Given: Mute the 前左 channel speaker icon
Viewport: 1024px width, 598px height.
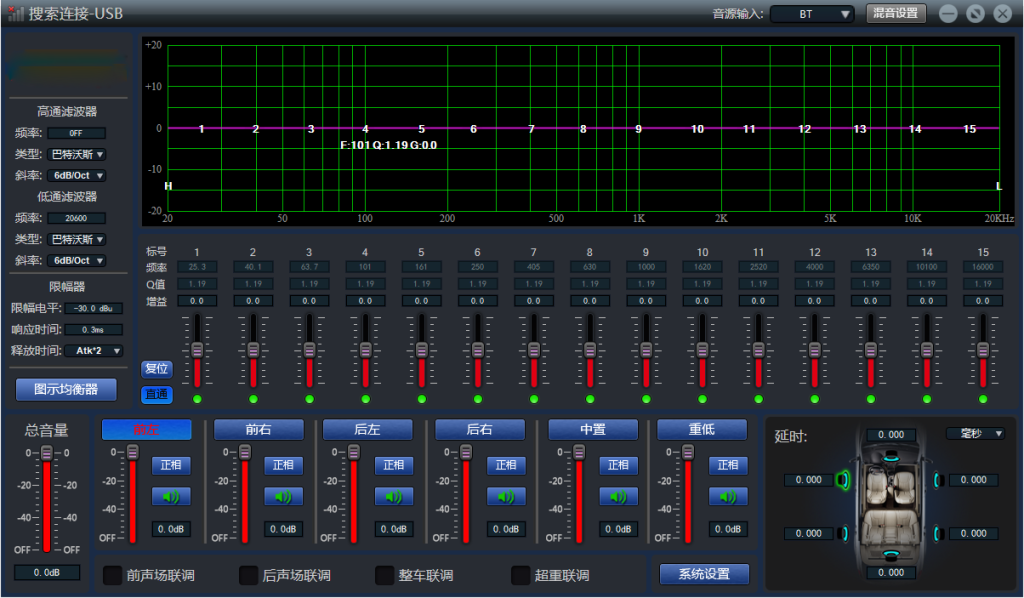Looking at the screenshot, I should pyautogui.click(x=171, y=496).
